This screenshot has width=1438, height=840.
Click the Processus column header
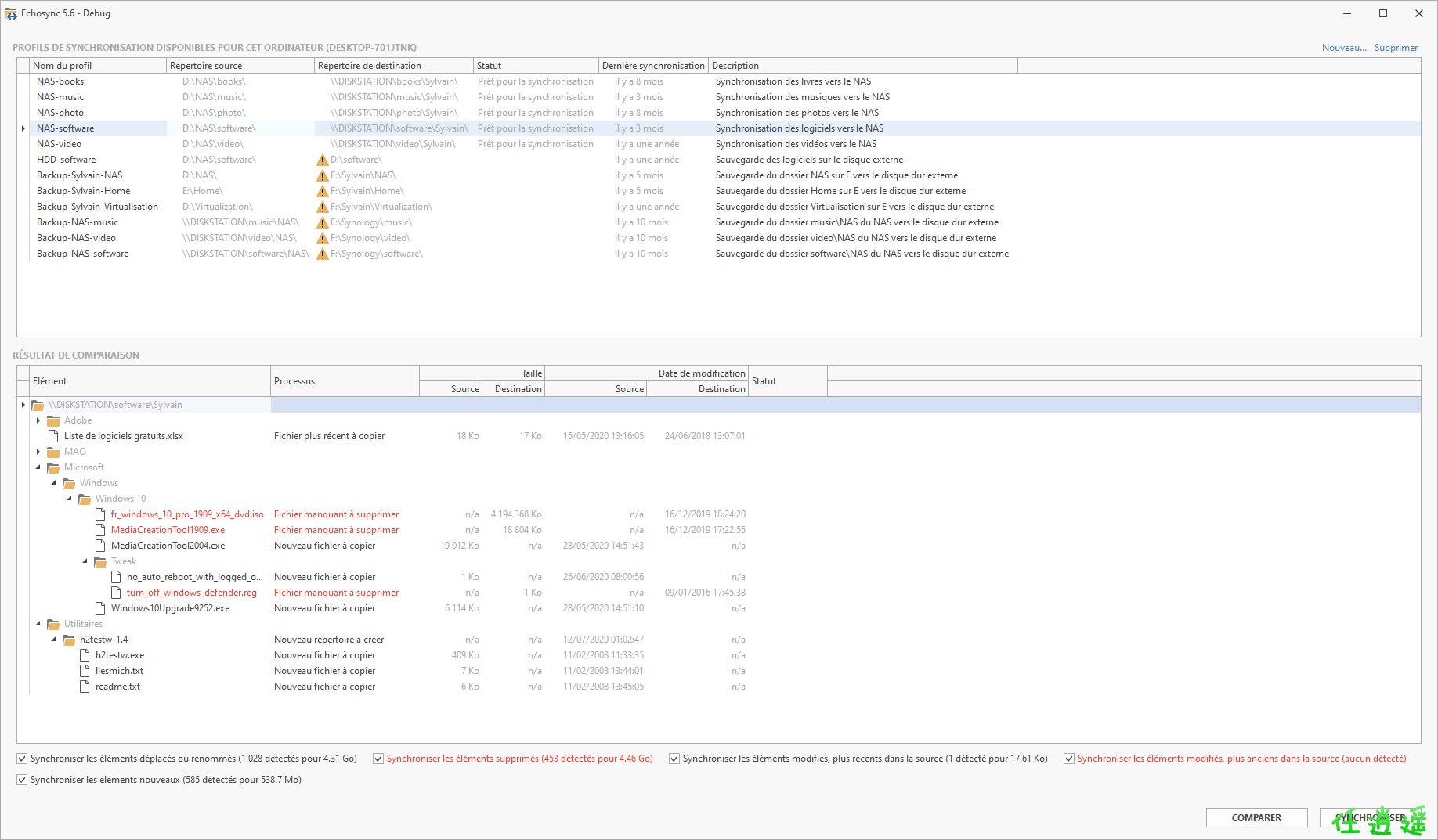345,381
